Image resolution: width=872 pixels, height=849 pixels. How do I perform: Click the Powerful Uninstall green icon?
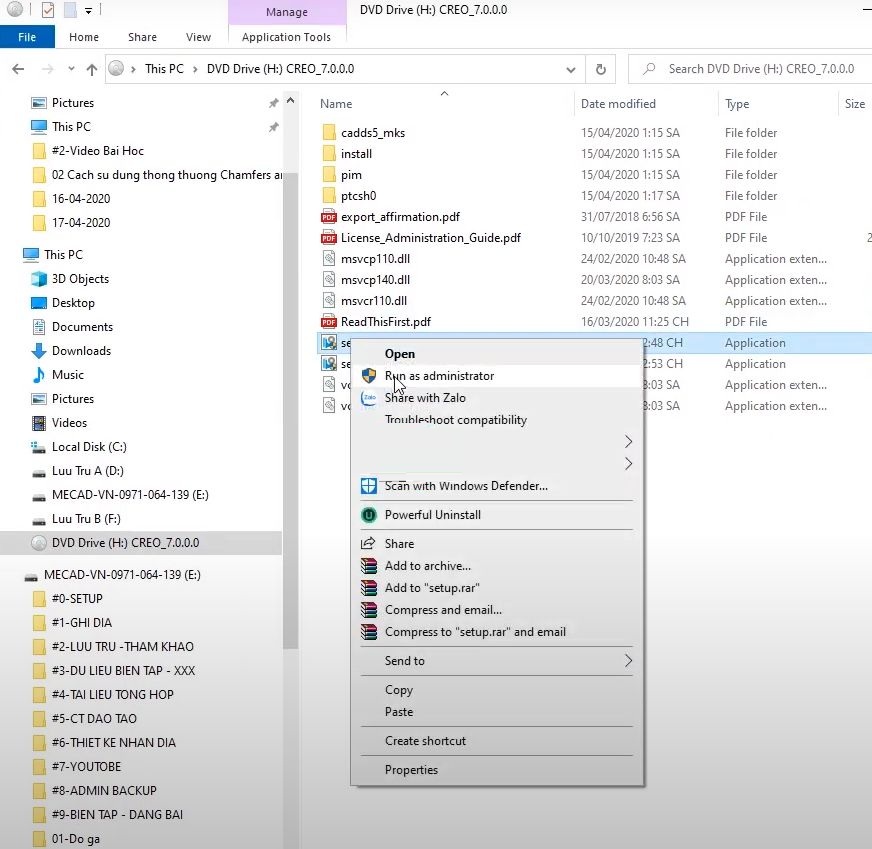pyautogui.click(x=369, y=515)
